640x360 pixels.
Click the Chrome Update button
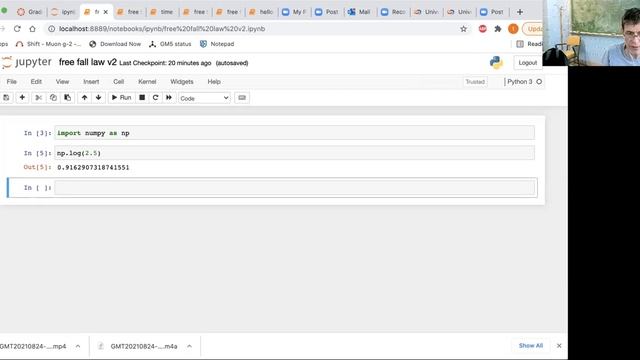pos(533,29)
